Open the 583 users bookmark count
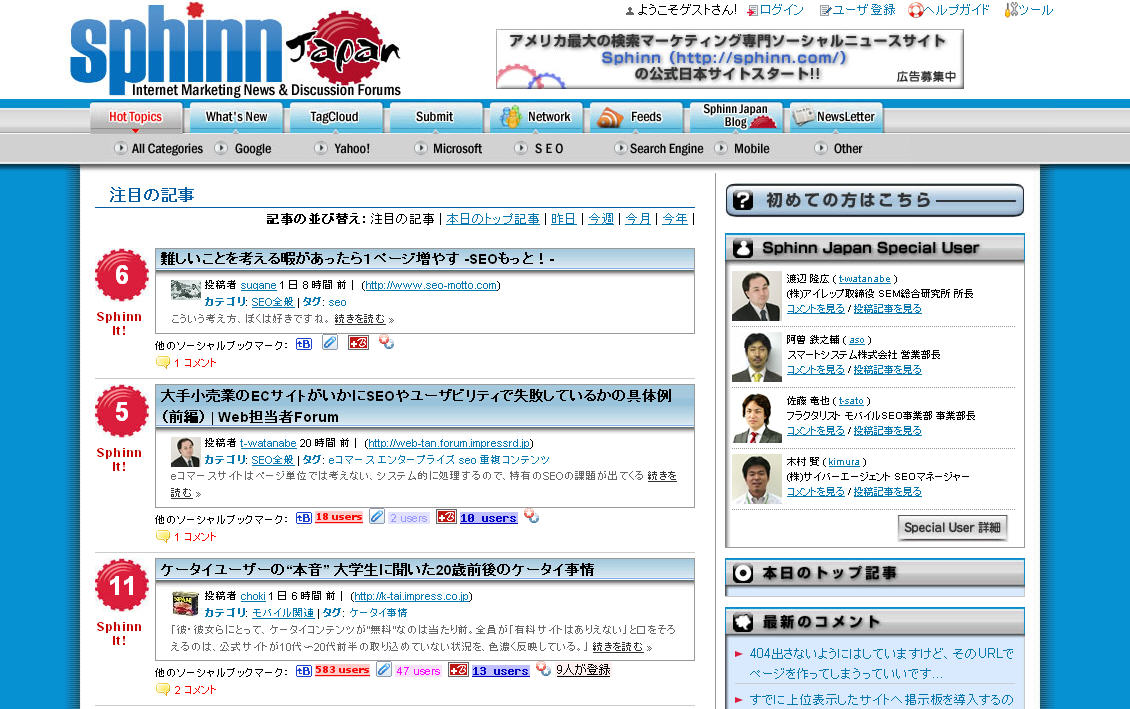 point(342,670)
